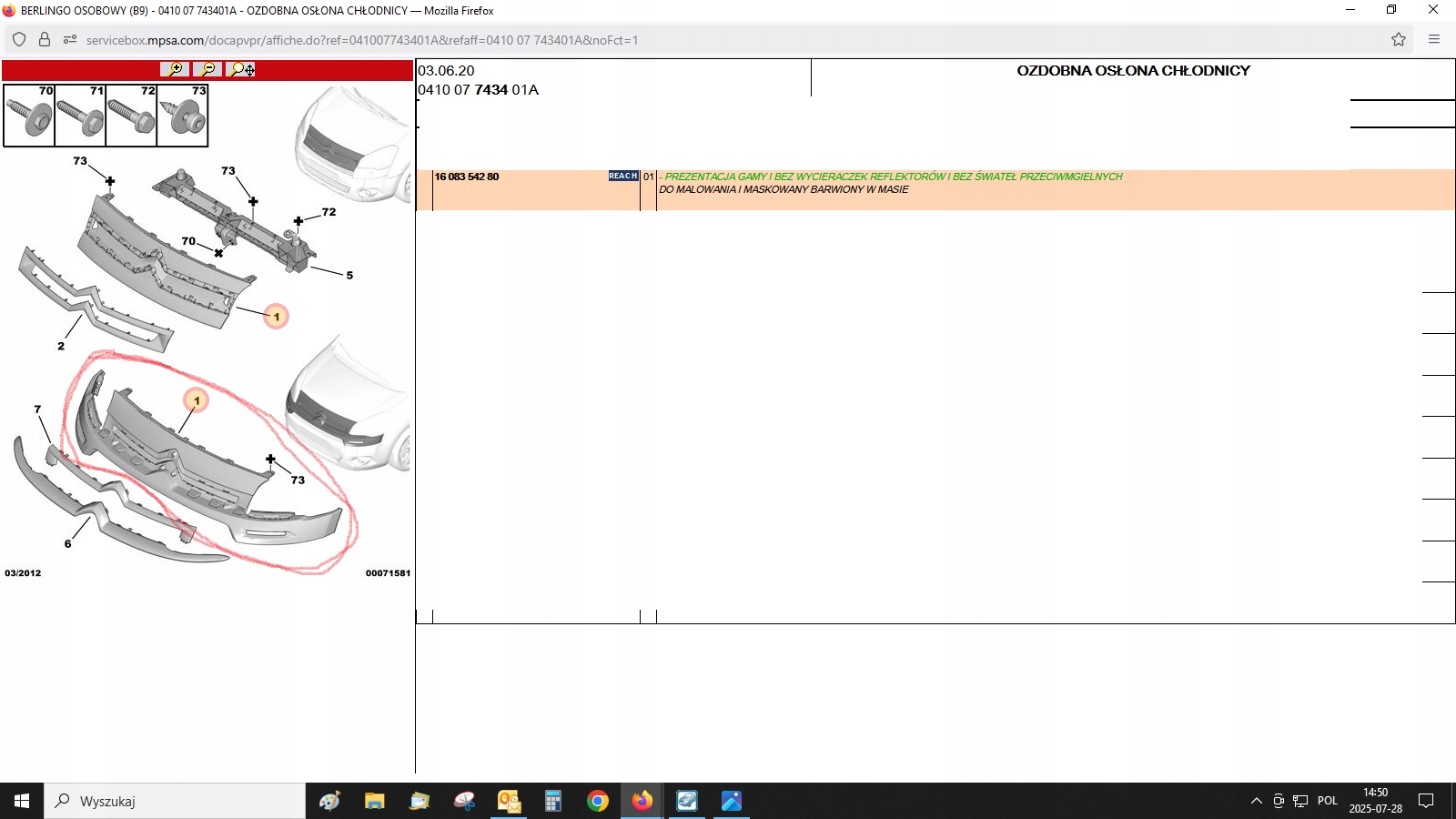
Task: Open File Explorer from the taskbar
Action: click(374, 801)
